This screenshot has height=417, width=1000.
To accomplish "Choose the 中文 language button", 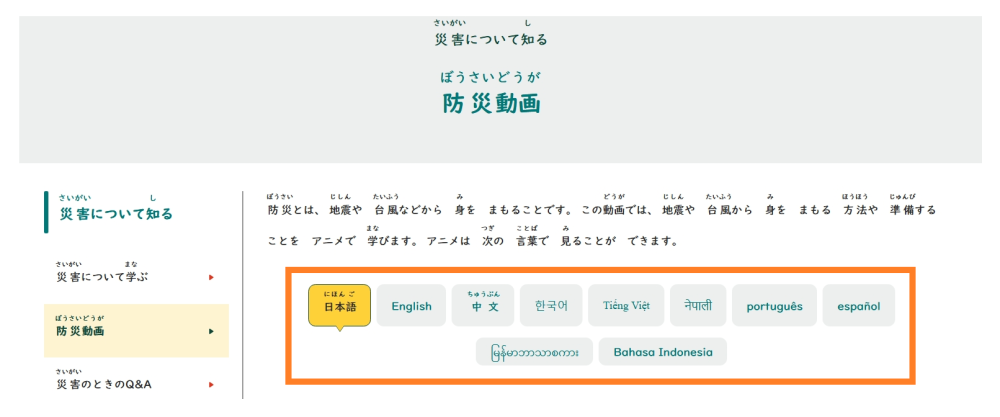I will [x=483, y=305].
